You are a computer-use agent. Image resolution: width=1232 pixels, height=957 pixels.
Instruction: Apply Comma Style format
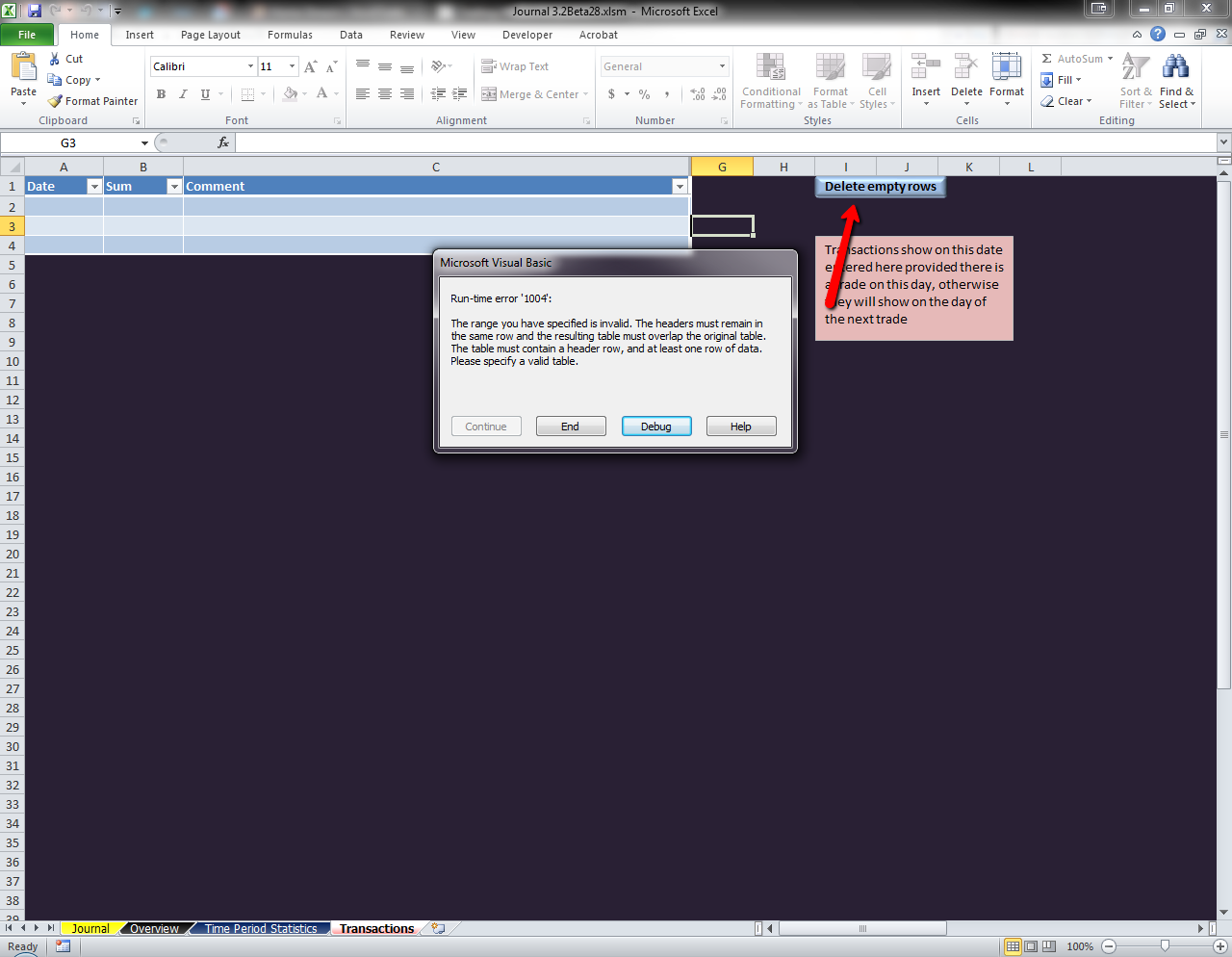[666, 94]
